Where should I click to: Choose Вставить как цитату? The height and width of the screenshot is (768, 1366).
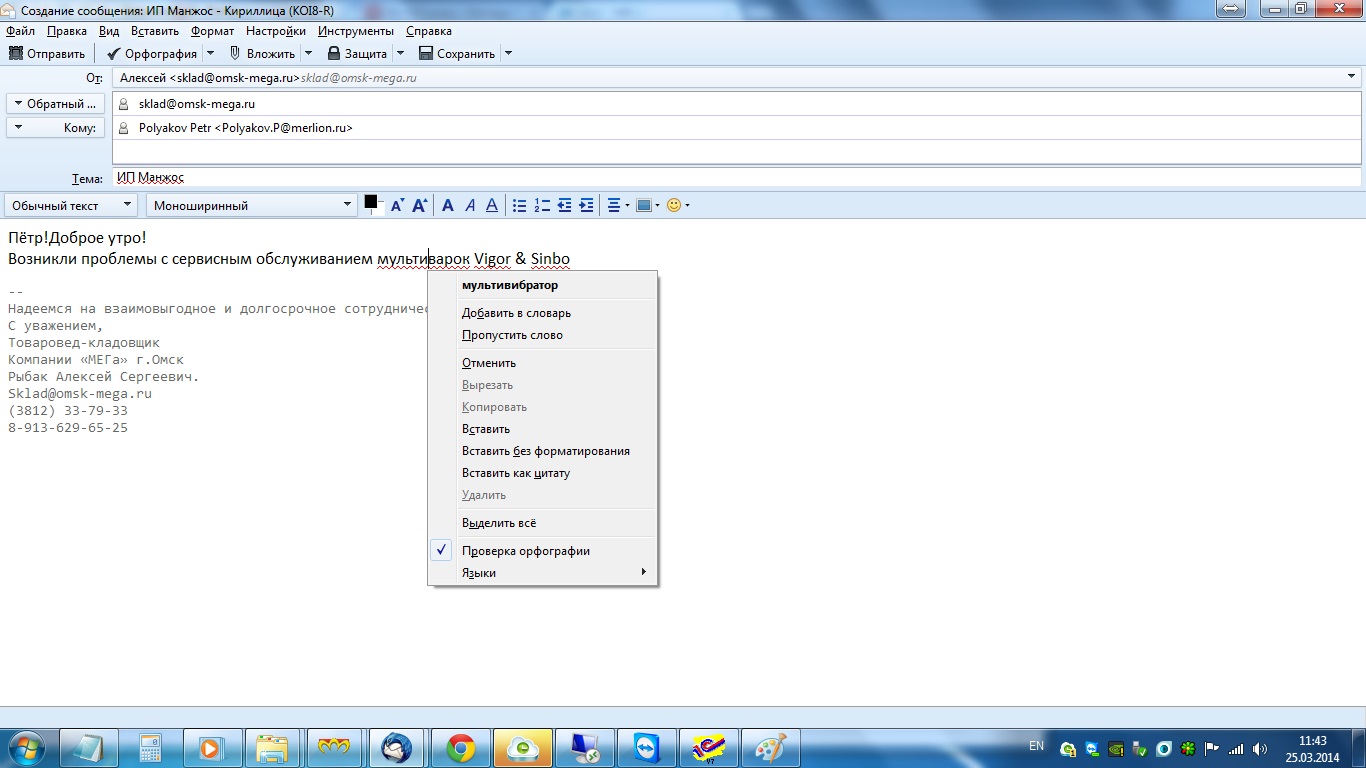pos(543,473)
